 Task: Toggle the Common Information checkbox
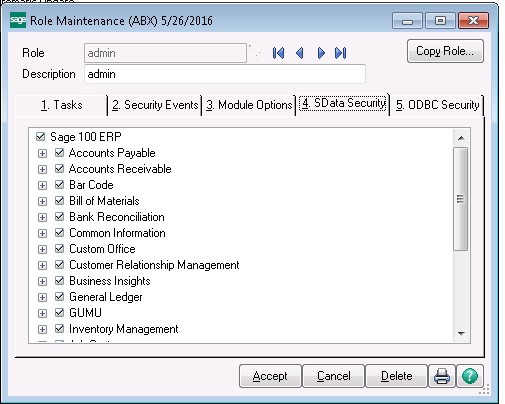[59, 233]
